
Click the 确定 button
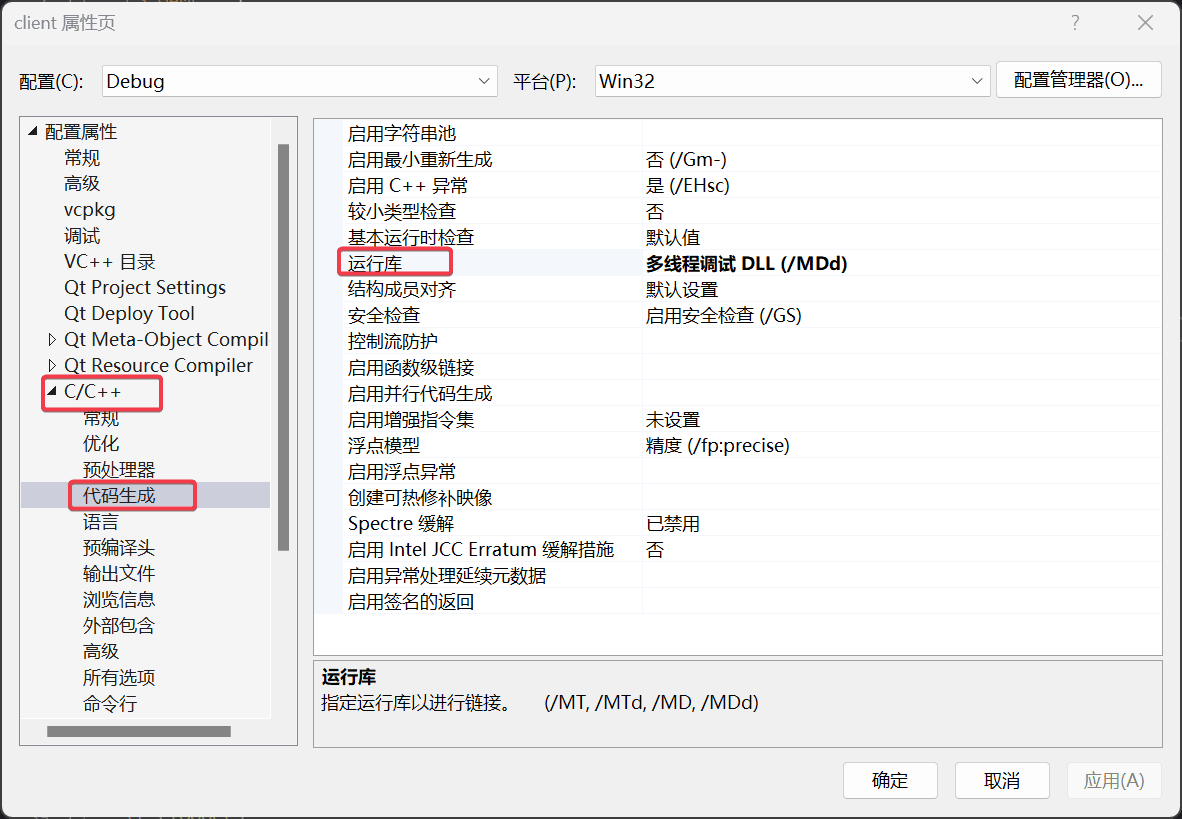pos(890,781)
